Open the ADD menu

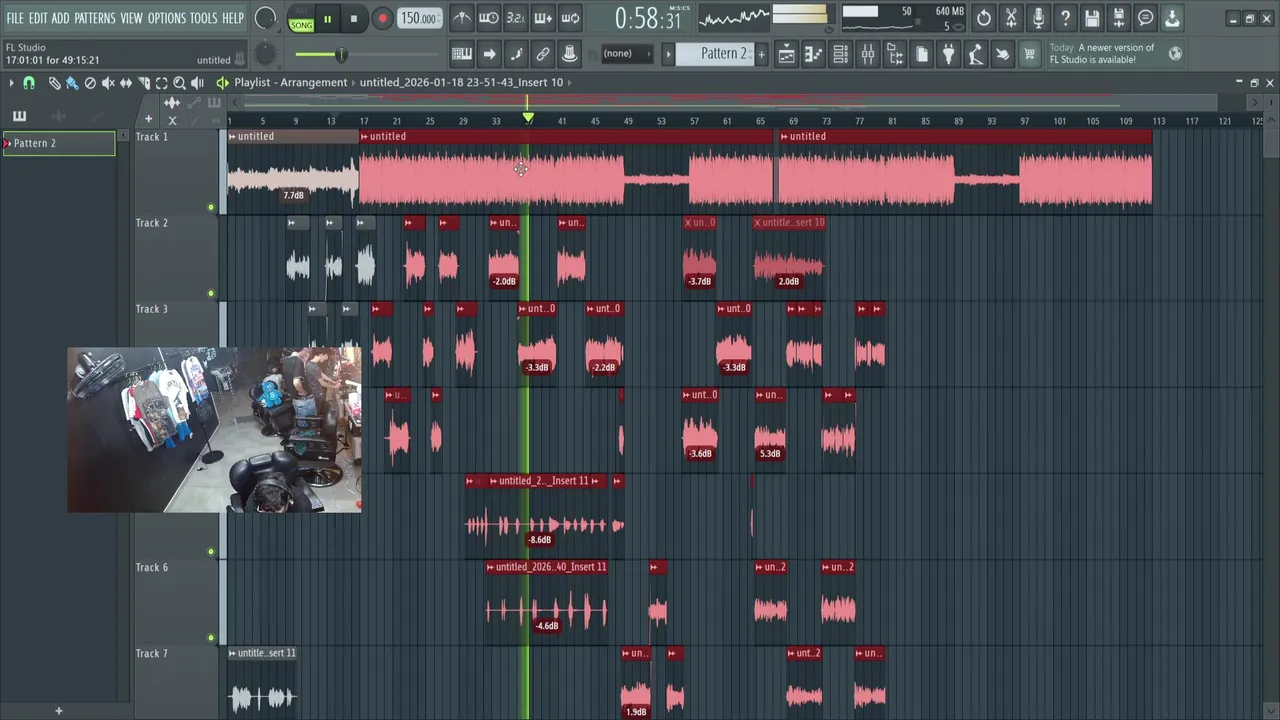coord(61,18)
